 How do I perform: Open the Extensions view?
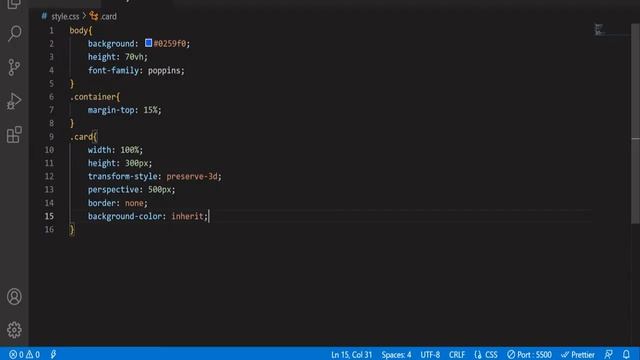[14, 135]
